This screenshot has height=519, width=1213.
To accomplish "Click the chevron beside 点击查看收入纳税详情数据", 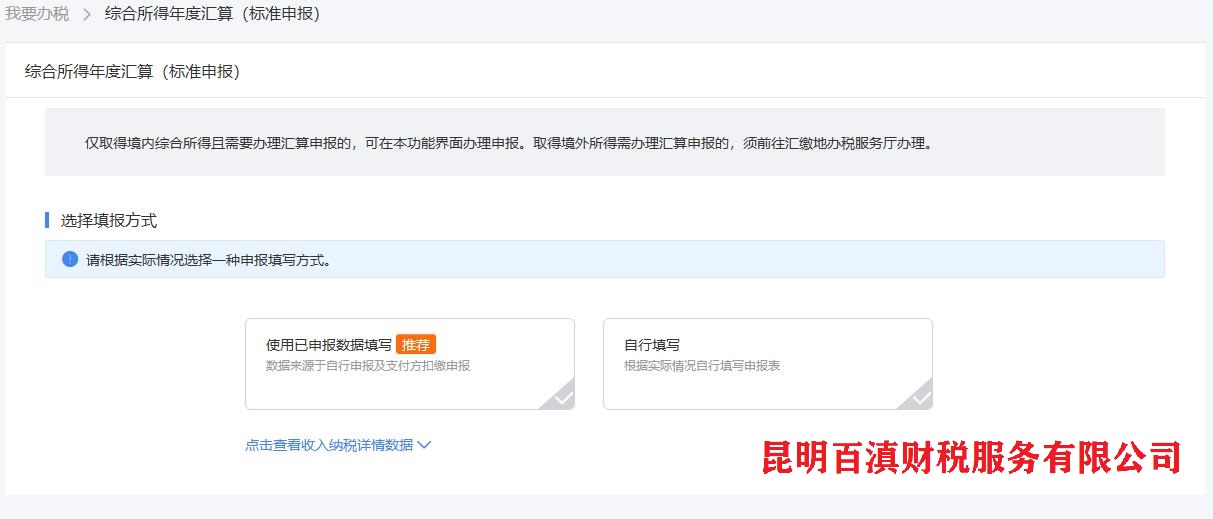I will click(424, 445).
